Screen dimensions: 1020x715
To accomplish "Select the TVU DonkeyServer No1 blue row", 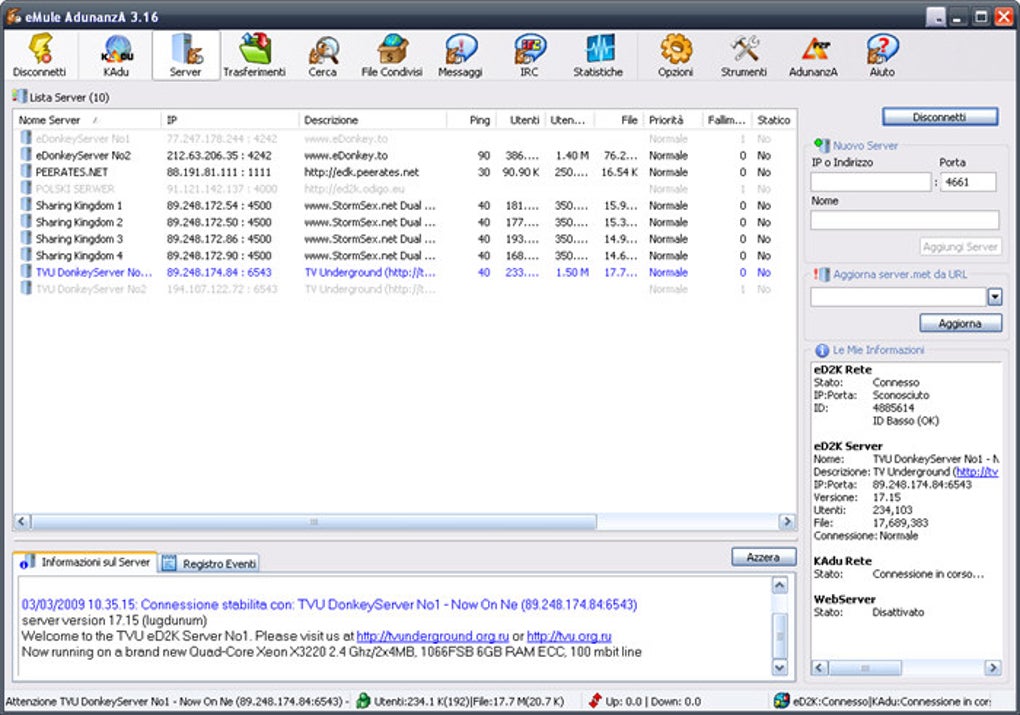I will [404, 272].
